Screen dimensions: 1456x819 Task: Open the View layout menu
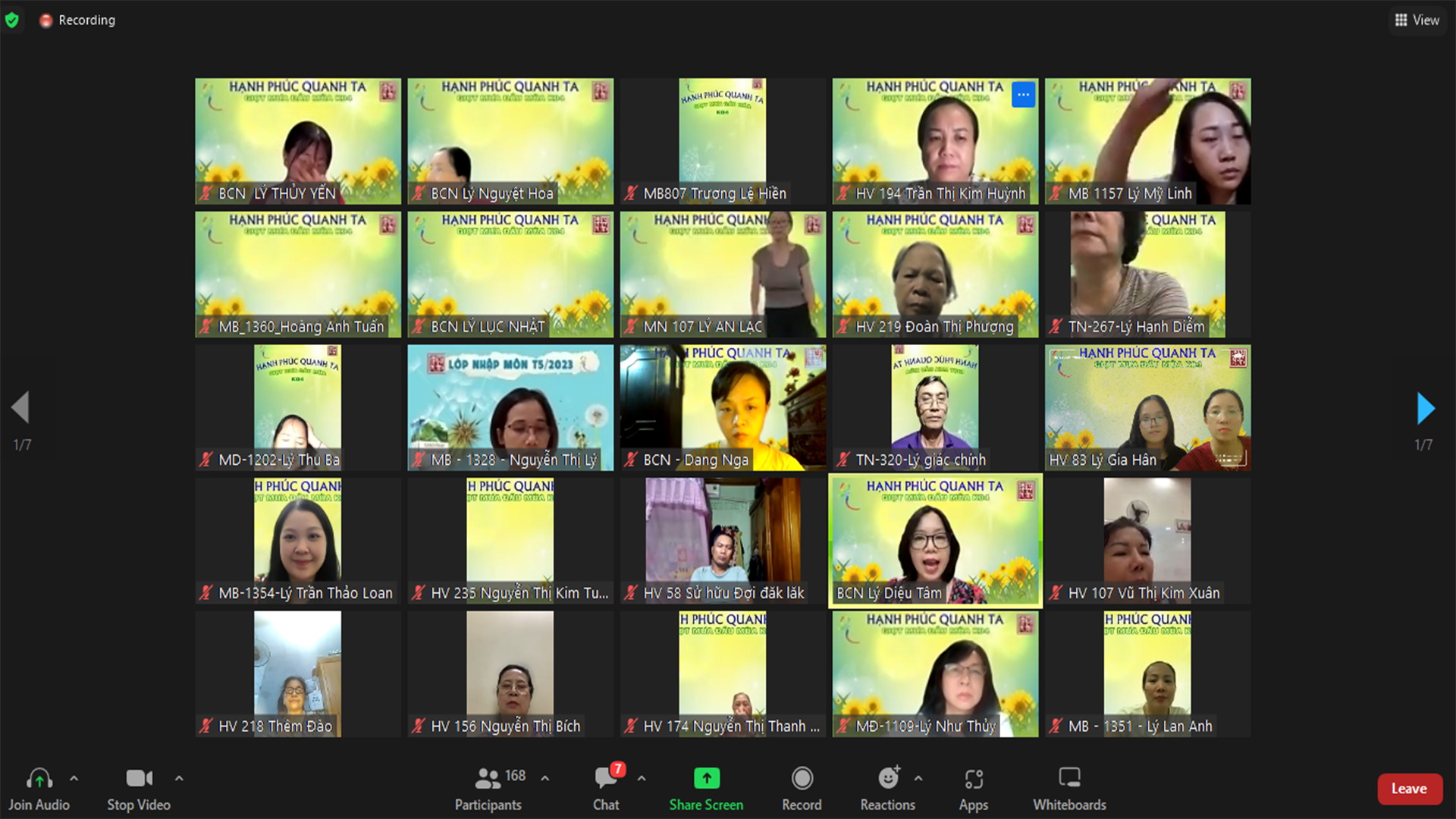click(x=1417, y=20)
